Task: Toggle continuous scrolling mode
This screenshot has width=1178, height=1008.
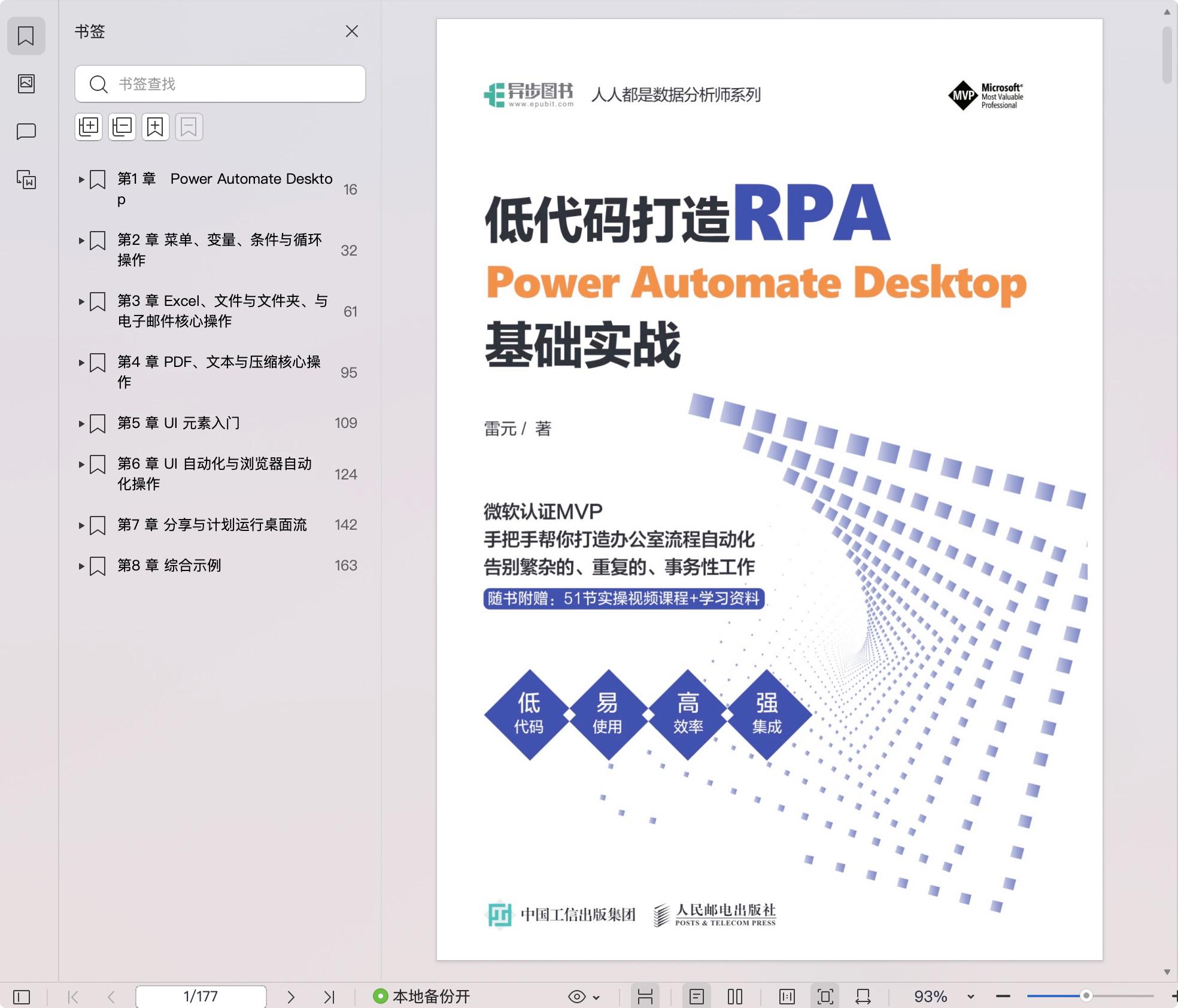Action: (645, 997)
